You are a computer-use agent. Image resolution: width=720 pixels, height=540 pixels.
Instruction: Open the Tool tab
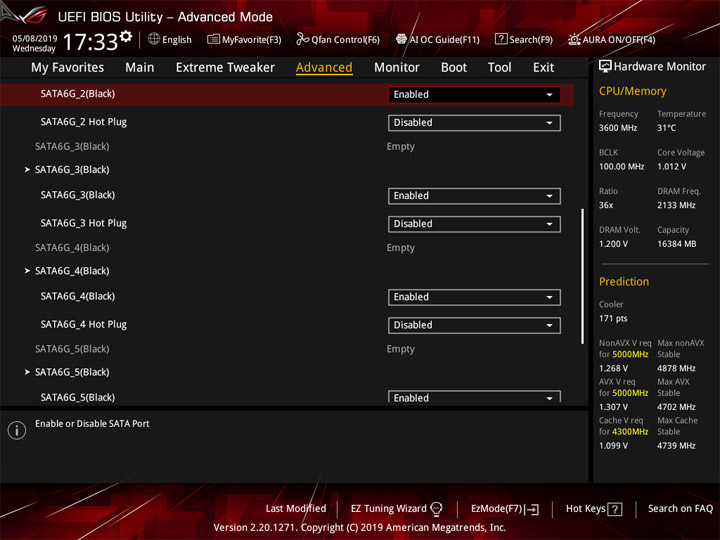(x=499, y=68)
